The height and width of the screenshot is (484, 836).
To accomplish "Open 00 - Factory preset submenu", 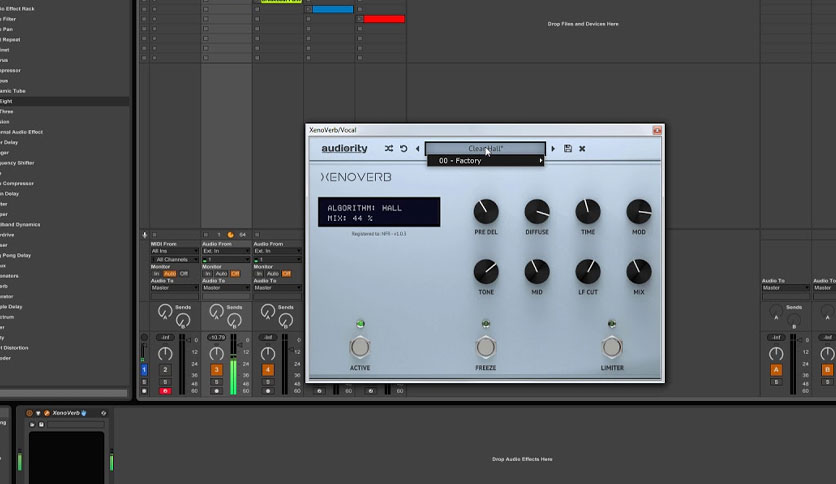I will 486,160.
